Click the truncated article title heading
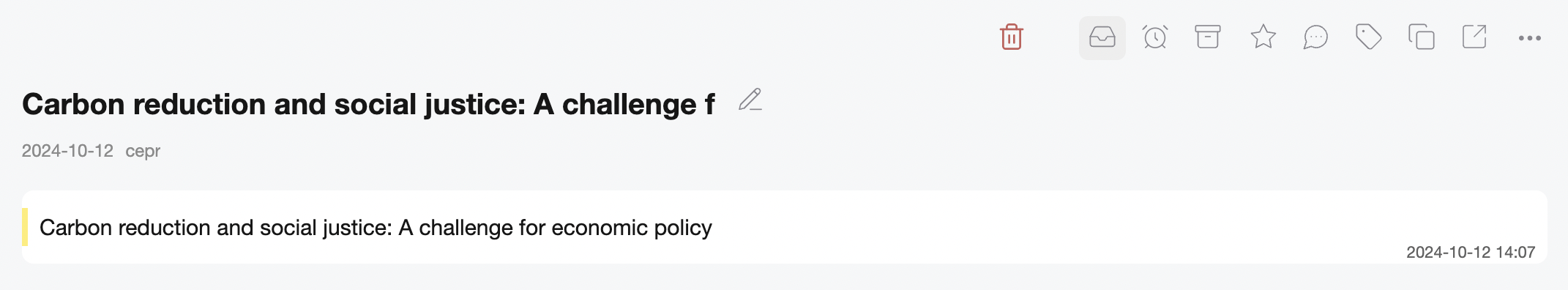This screenshot has width=1568, height=290. (368, 104)
